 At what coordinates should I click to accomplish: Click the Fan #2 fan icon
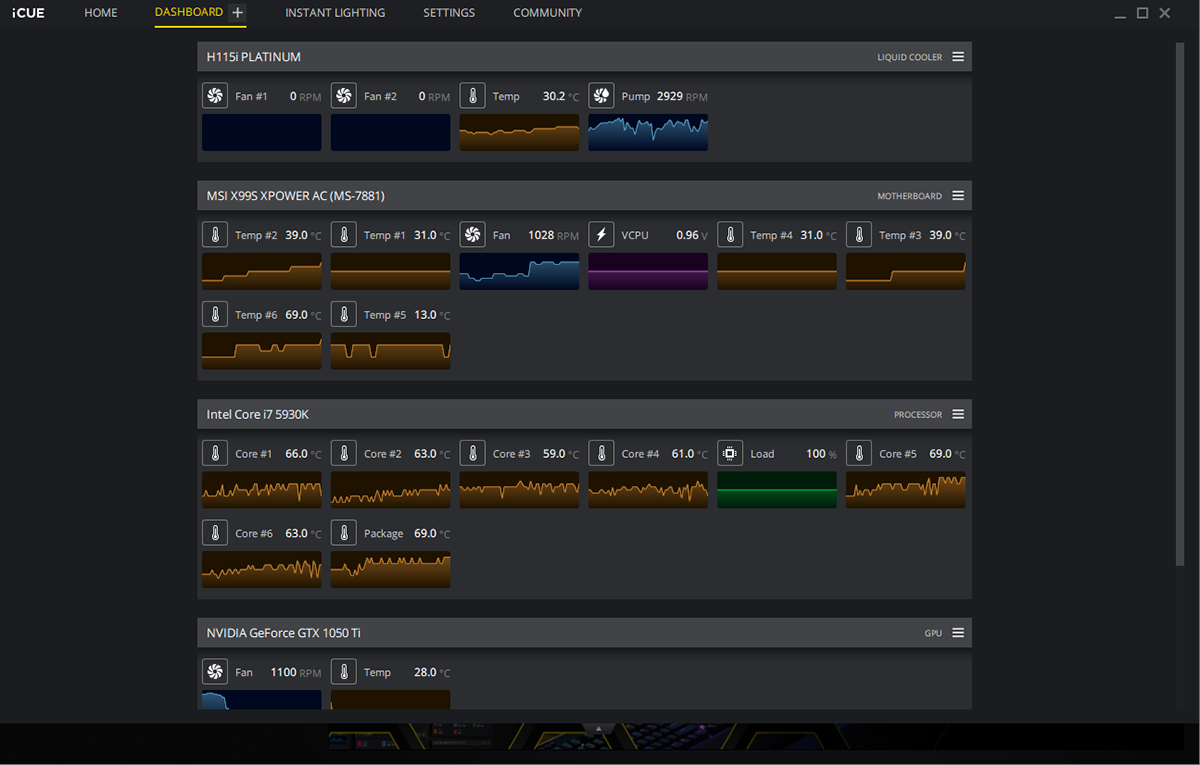click(343, 96)
